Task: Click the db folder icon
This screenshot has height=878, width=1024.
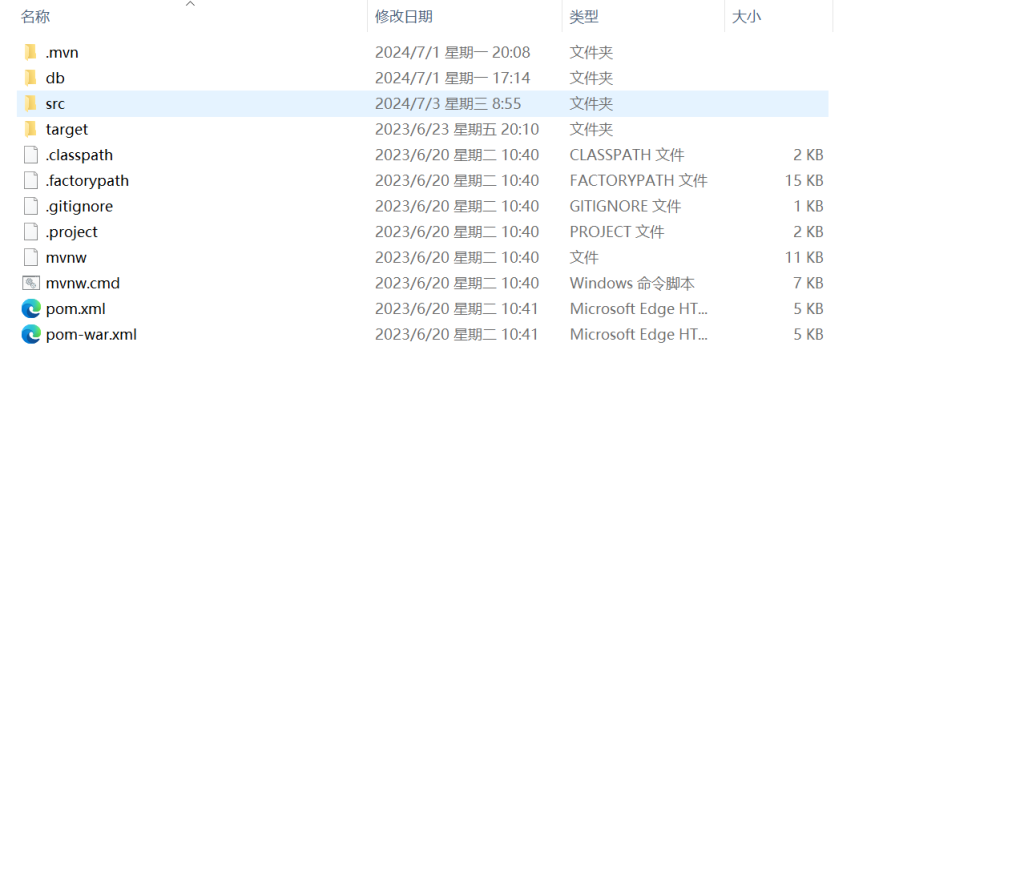Action: coord(31,78)
